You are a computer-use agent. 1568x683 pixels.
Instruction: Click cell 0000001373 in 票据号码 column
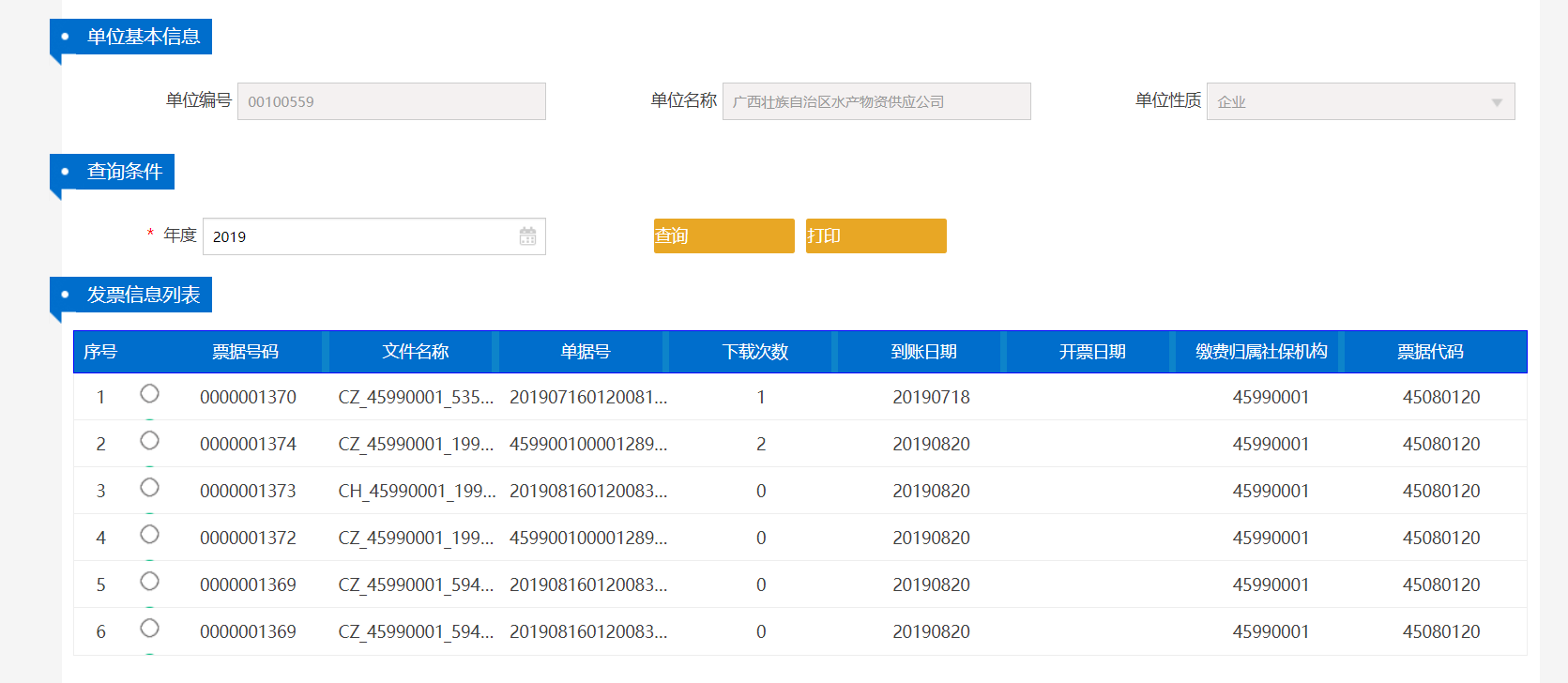point(248,491)
